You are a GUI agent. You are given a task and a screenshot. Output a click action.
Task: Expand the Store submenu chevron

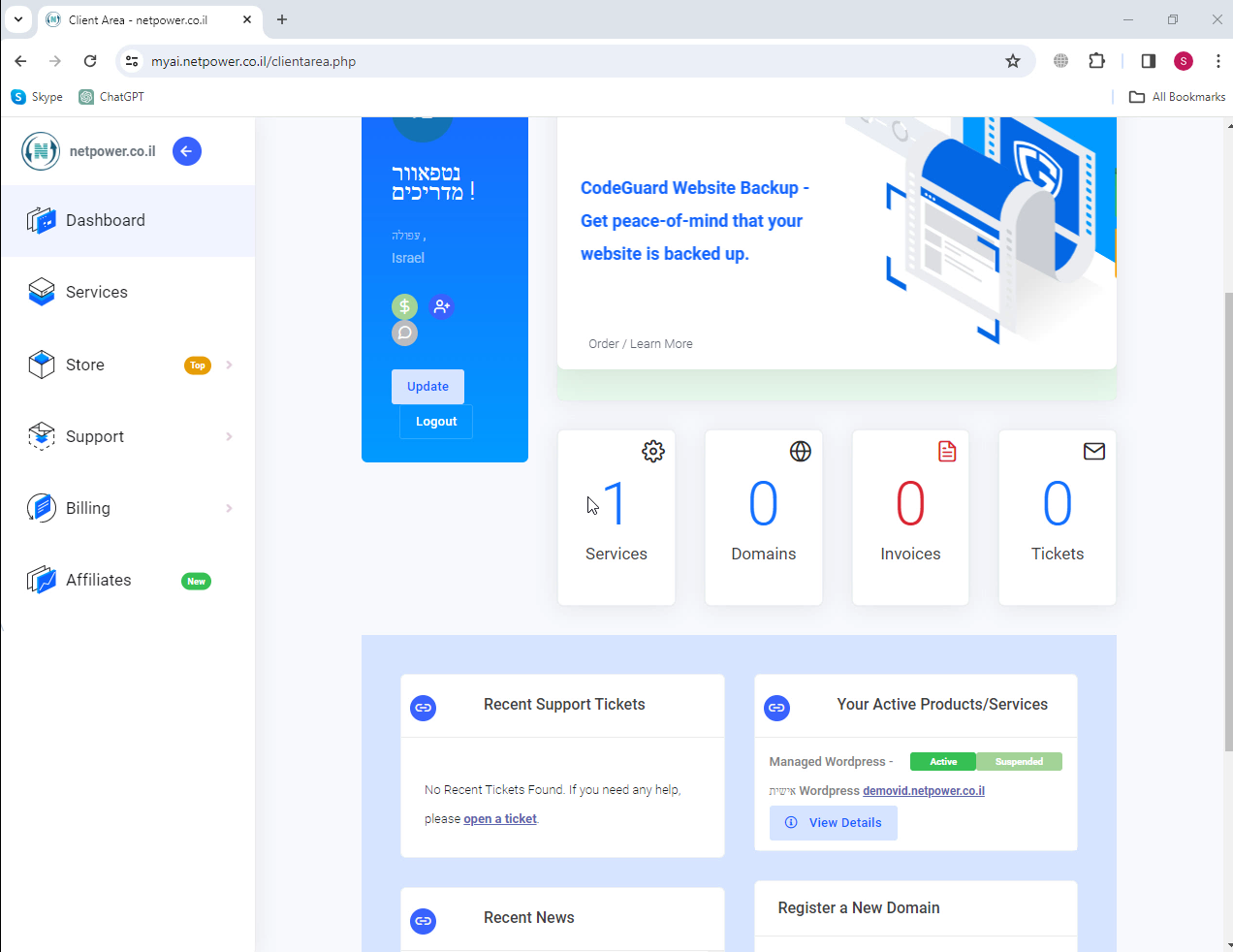230,365
